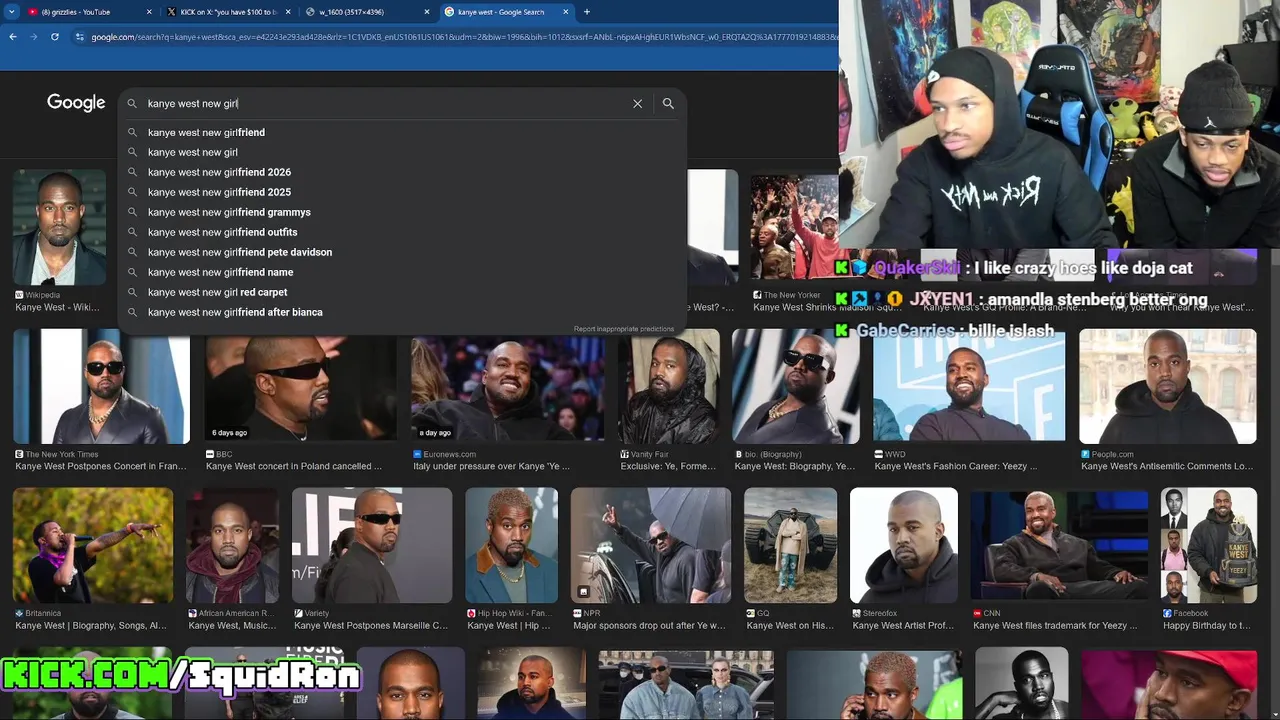
Task: Select suggestion "girlfriend pete davidson"
Action: 240,252
